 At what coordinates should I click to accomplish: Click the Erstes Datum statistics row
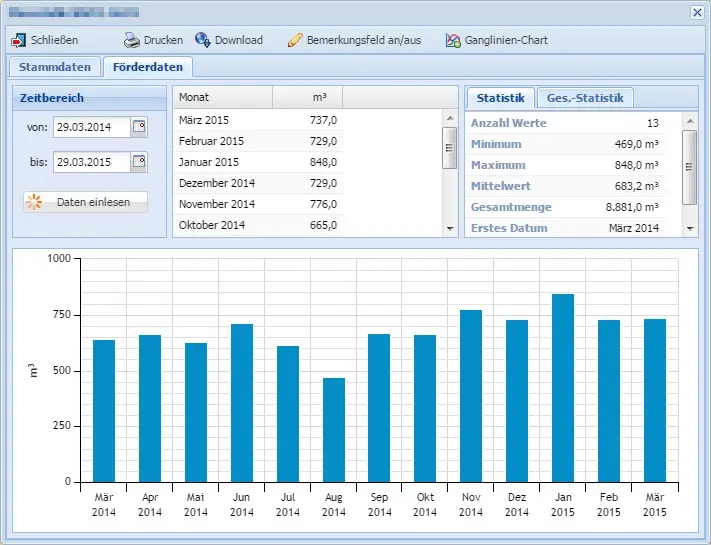565,228
